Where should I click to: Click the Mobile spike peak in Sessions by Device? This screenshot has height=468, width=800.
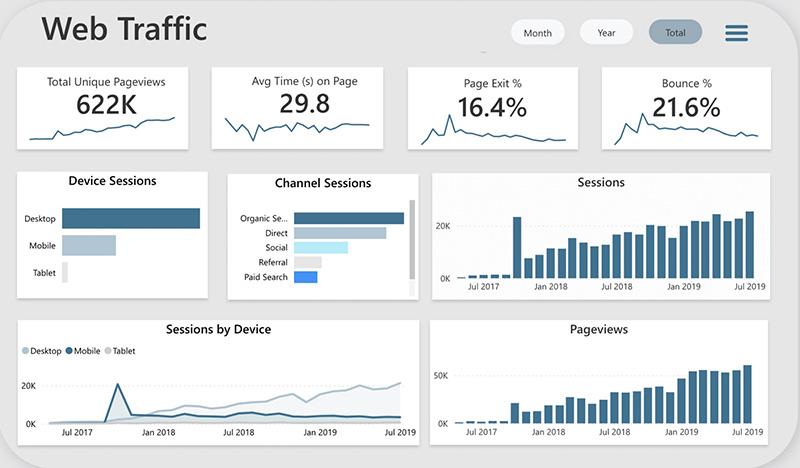click(118, 384)
